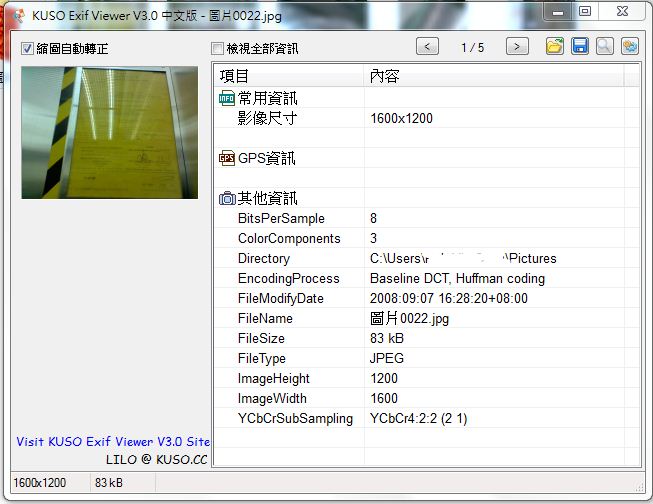Click the magnifying glass search icon
The height and width of the screenshot is (504, 653).
pos(605,46)
